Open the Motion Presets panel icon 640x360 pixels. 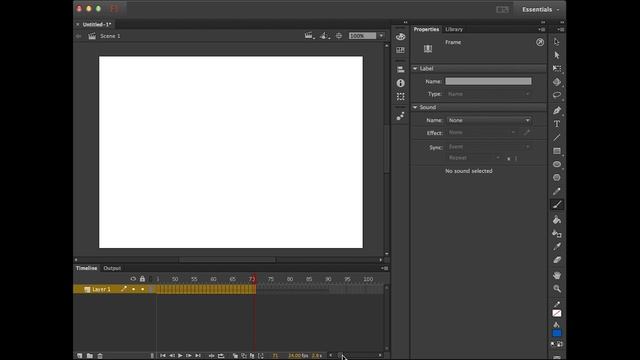[400, 116]
